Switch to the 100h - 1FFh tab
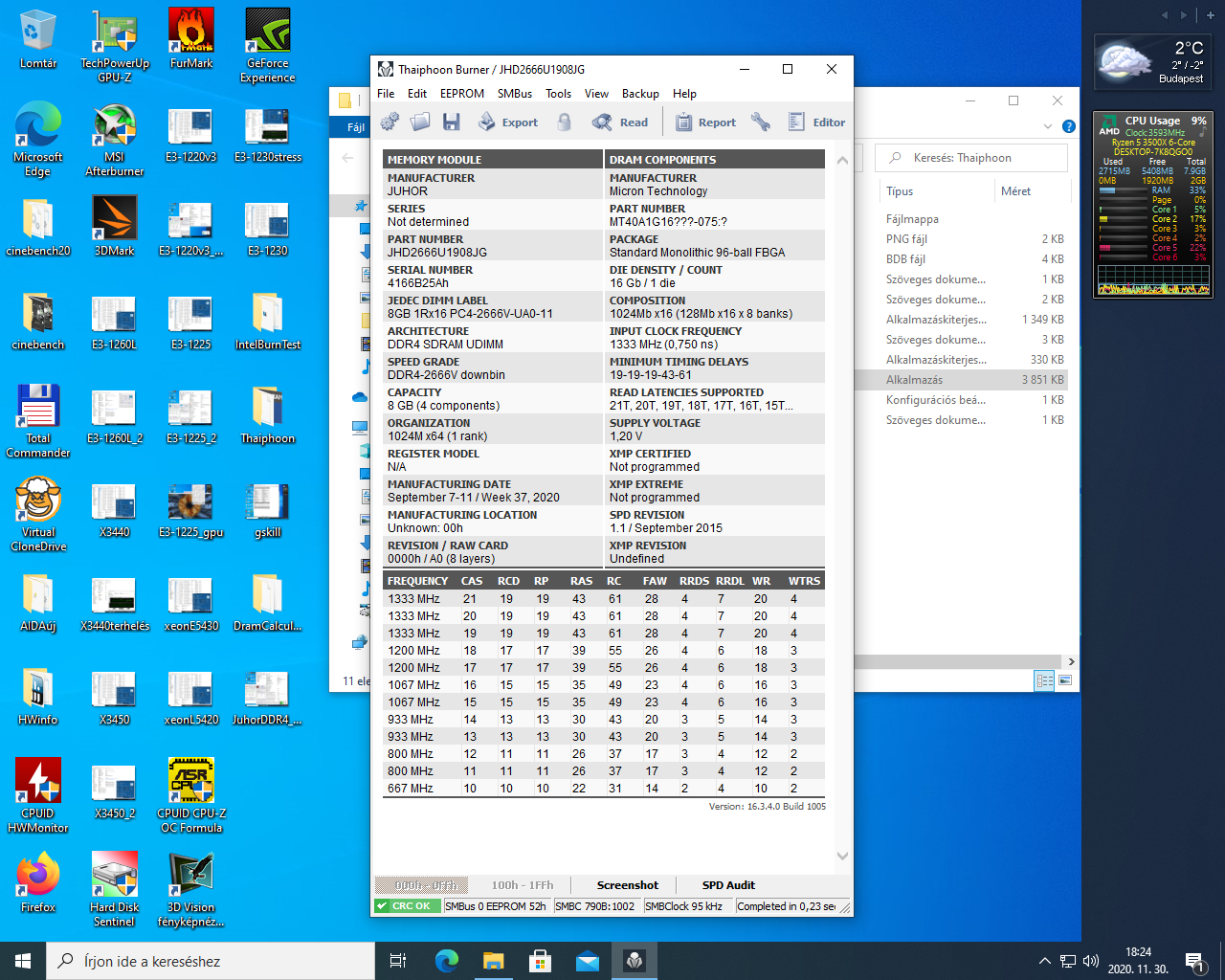 pyautogui.click(x=523, y=885)
